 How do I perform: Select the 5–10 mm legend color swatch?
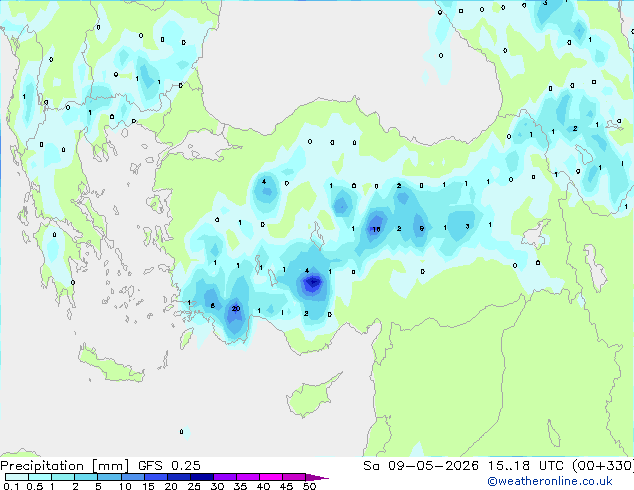(109, 477)
